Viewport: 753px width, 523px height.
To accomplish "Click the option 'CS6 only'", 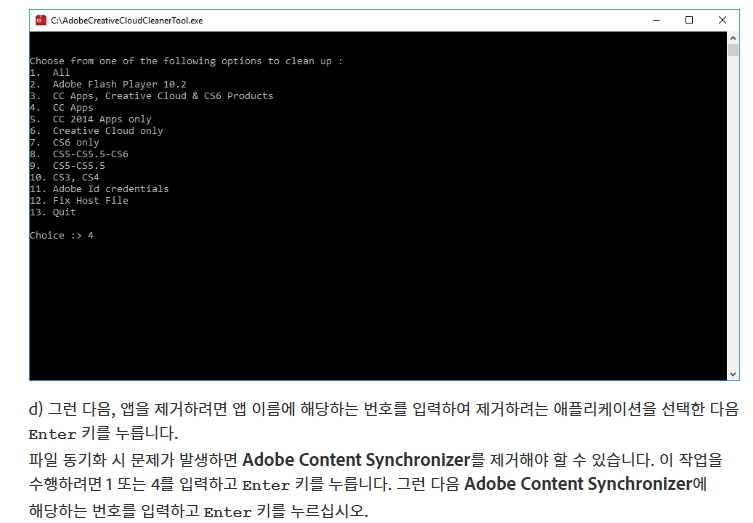I will (x=76, y=143).
